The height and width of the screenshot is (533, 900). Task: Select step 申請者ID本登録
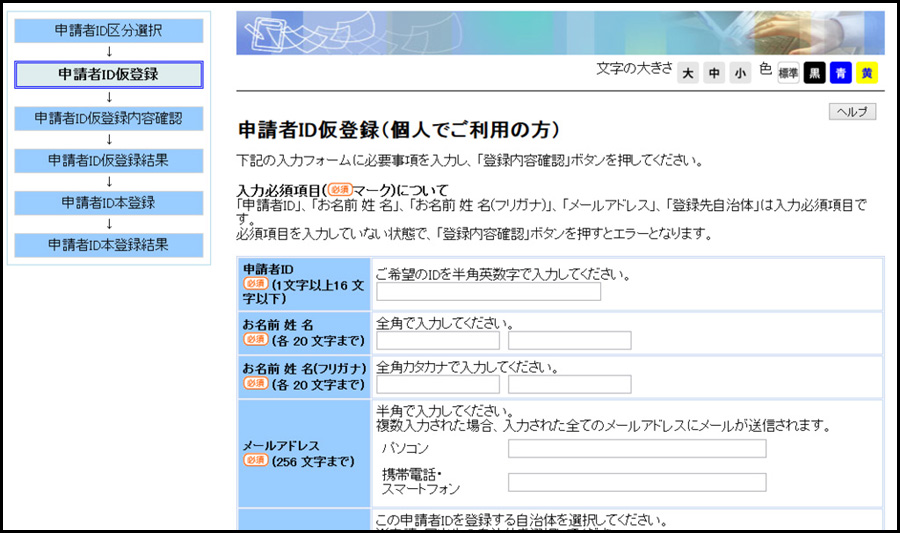point(108,203)
